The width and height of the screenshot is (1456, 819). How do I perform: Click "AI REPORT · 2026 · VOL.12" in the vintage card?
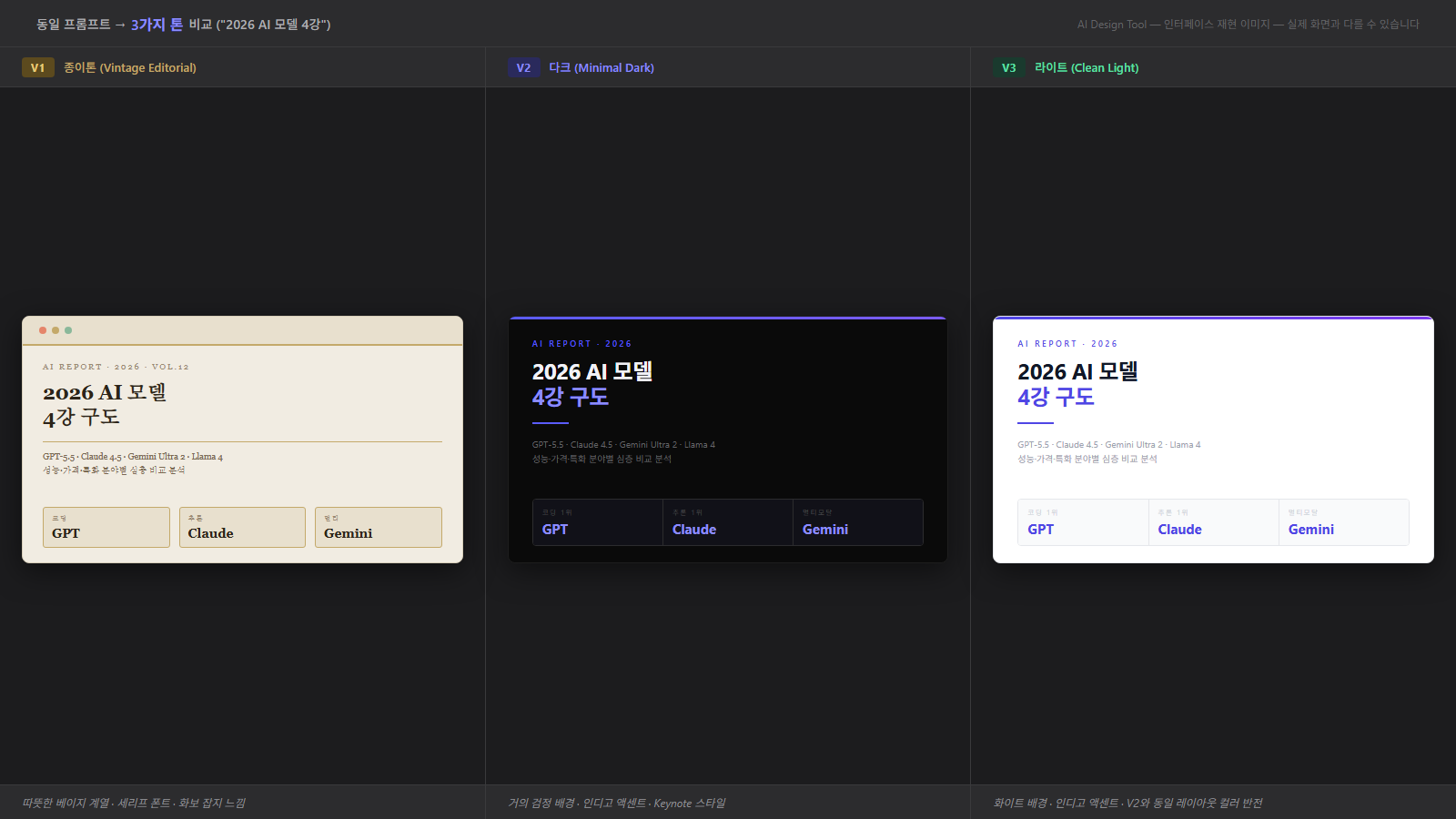(116, 367)
